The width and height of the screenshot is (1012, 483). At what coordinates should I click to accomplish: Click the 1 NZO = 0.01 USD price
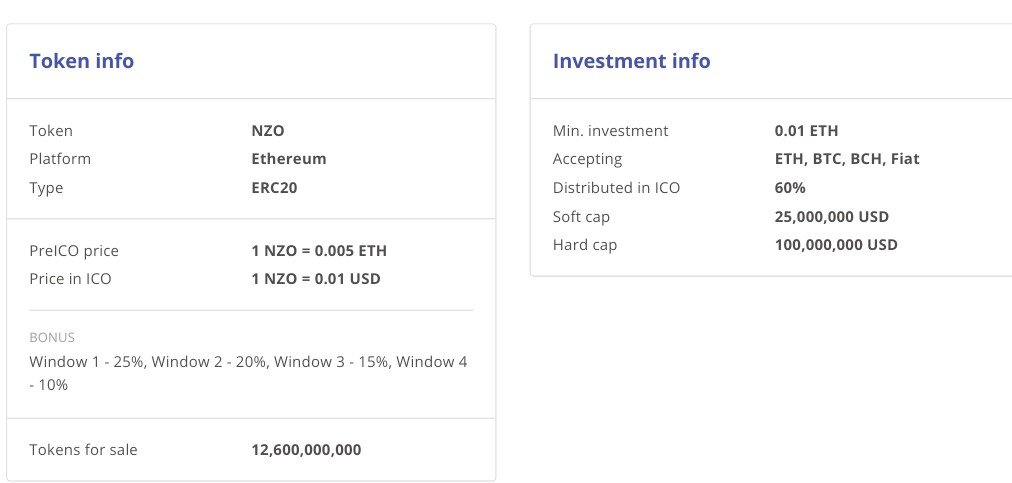(x=316, y=279)
